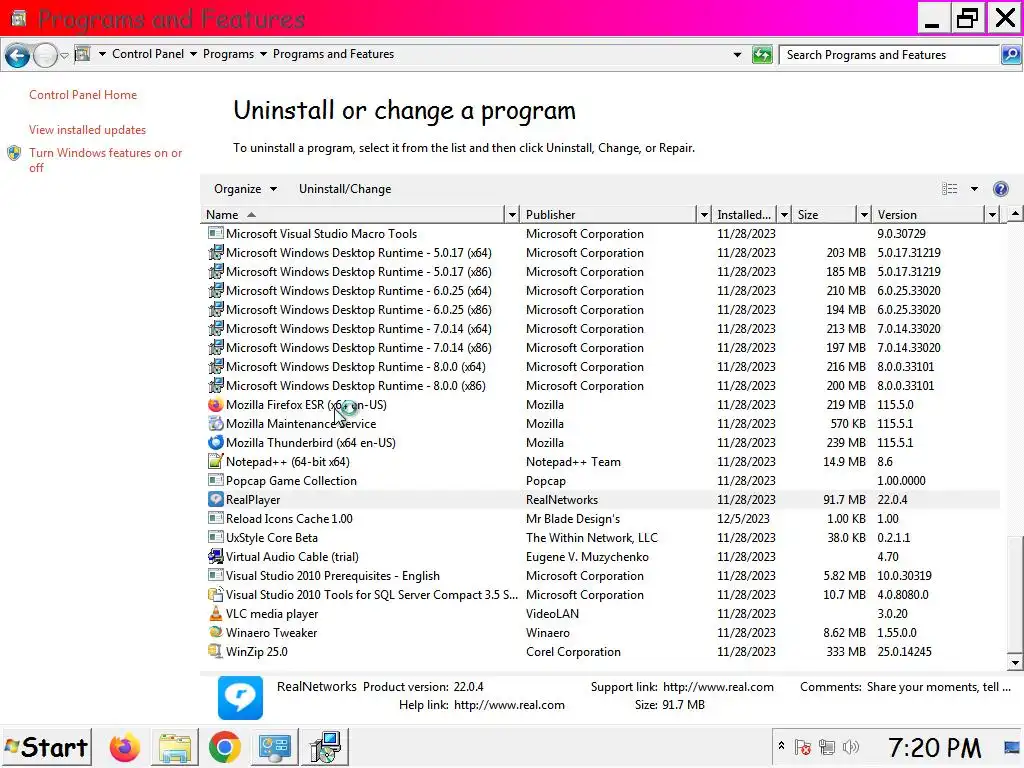This screenshot has width=1024, height=768.
Task: Sort list by Size column header
Action: 824,215
